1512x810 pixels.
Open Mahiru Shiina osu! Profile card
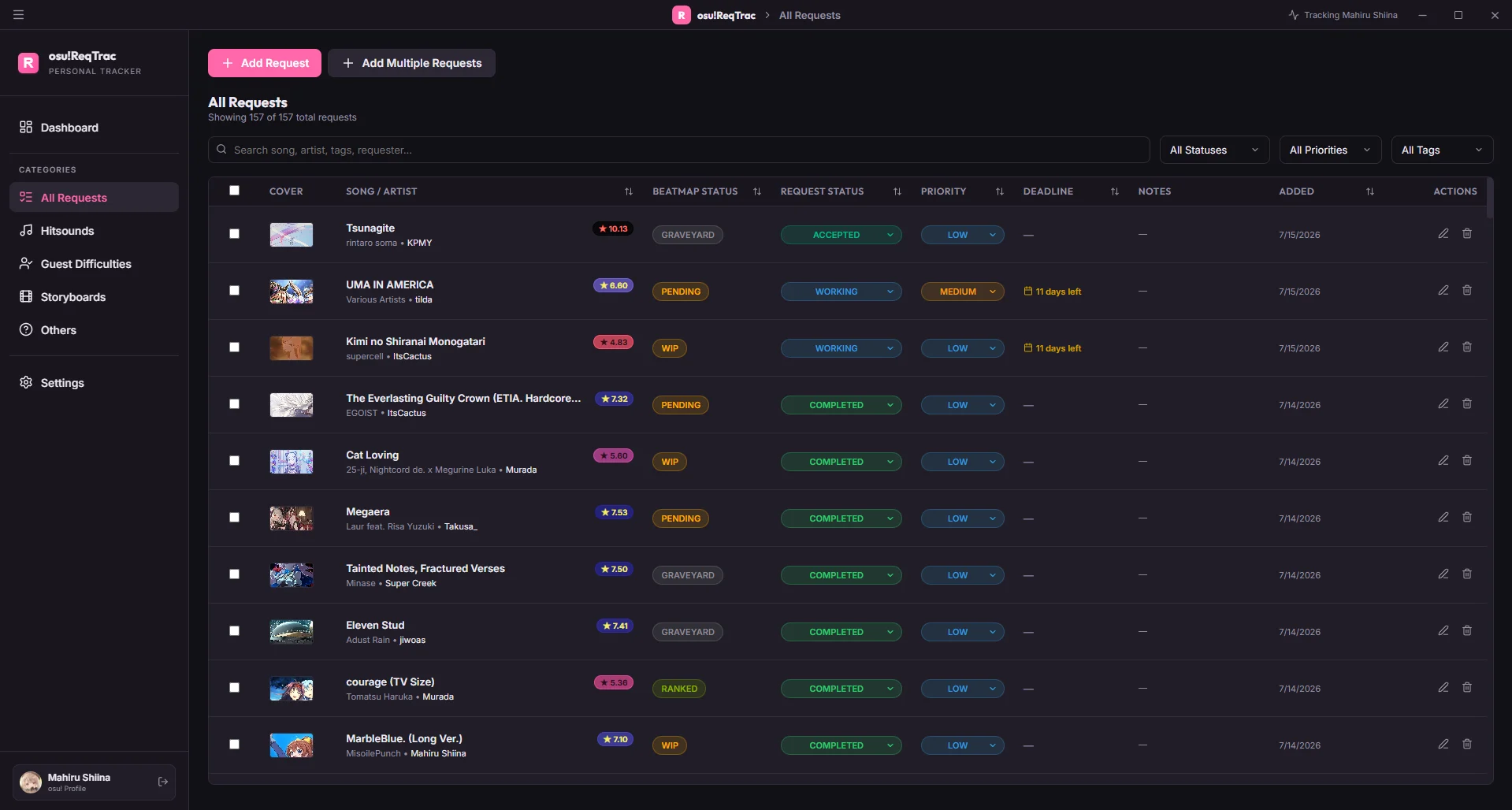pos(94,782)
